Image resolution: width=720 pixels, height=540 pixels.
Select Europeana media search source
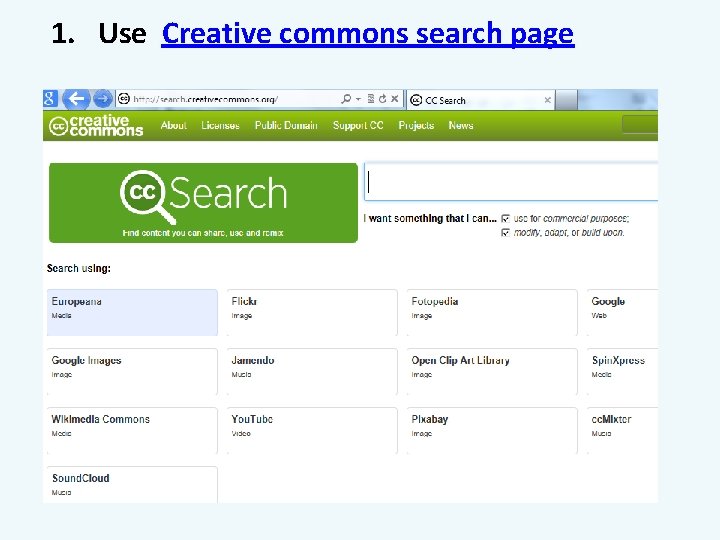coord(132,312)
